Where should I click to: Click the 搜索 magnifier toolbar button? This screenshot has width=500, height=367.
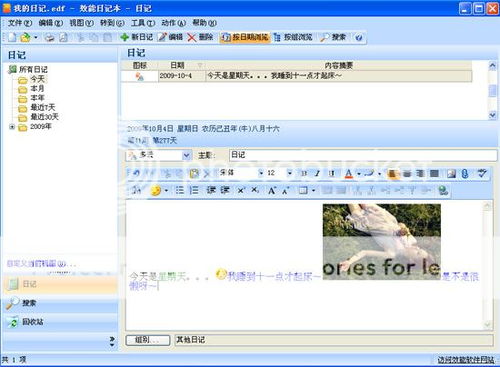(x=333, y=37)
